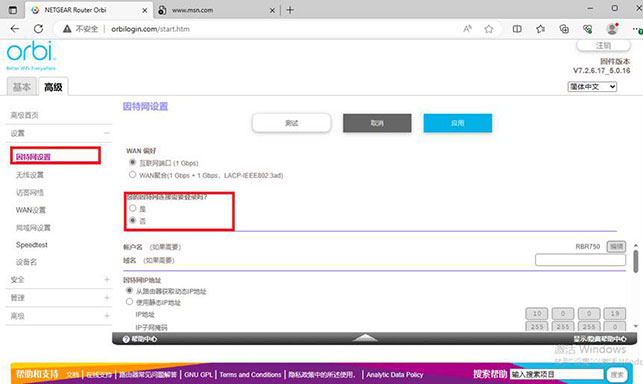643x384 pixels.
Task: Open the www.msn.com browser tab
Action: (x=215, y=10)
